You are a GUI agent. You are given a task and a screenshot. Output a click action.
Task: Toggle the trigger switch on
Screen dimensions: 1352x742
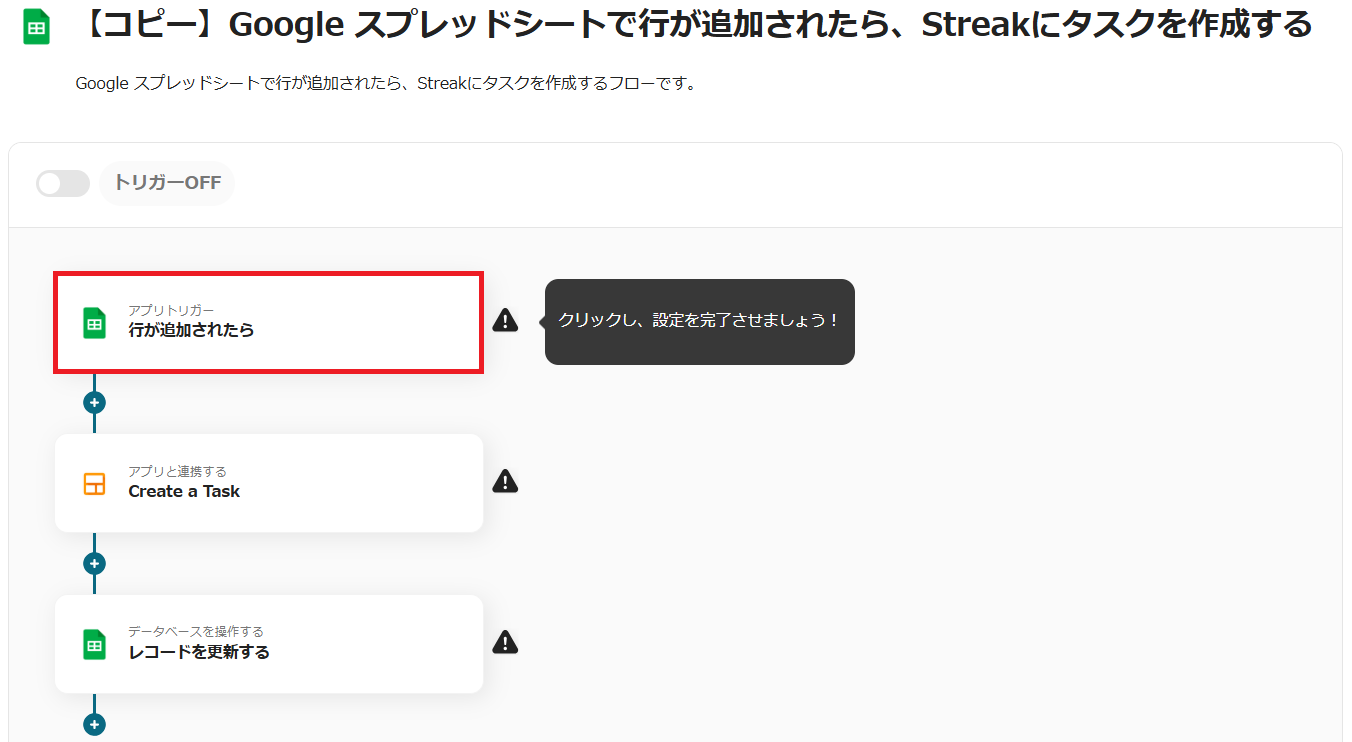63,183
